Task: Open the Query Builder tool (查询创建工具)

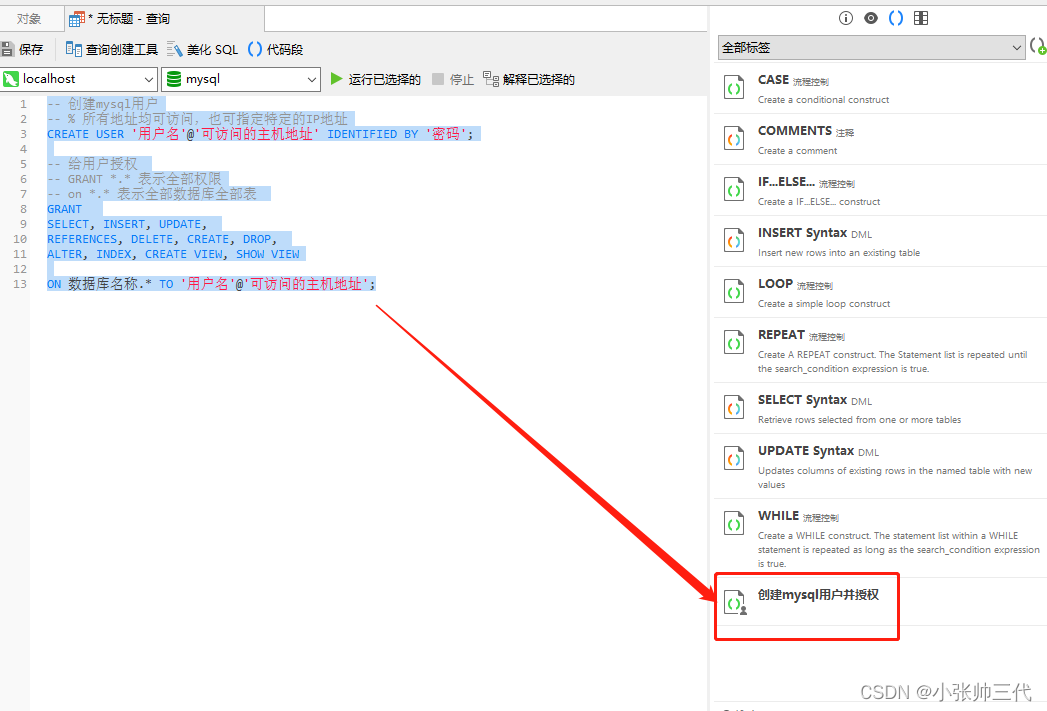Action: (x=112, y=49)
